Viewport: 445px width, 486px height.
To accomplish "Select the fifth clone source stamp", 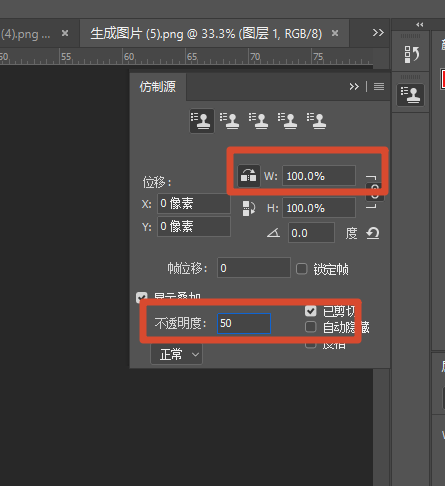I will coord(317,121).
